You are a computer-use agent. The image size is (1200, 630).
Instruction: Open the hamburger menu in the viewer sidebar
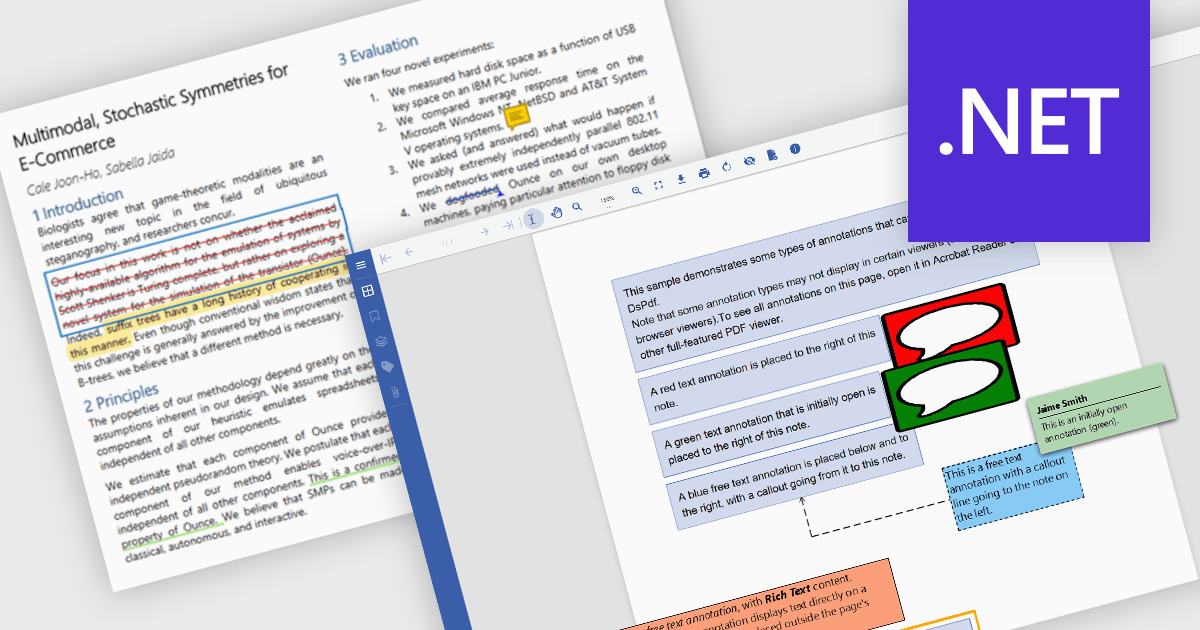coord(362,265)
